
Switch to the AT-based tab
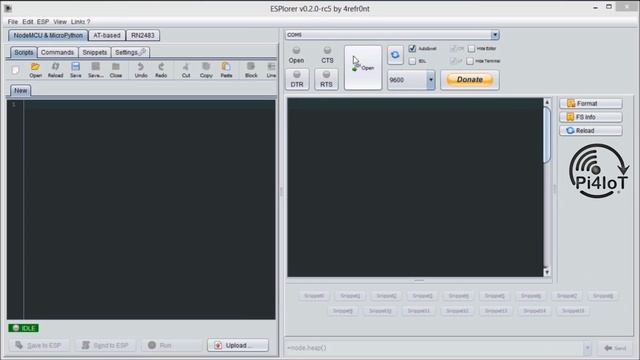[107, 36]
